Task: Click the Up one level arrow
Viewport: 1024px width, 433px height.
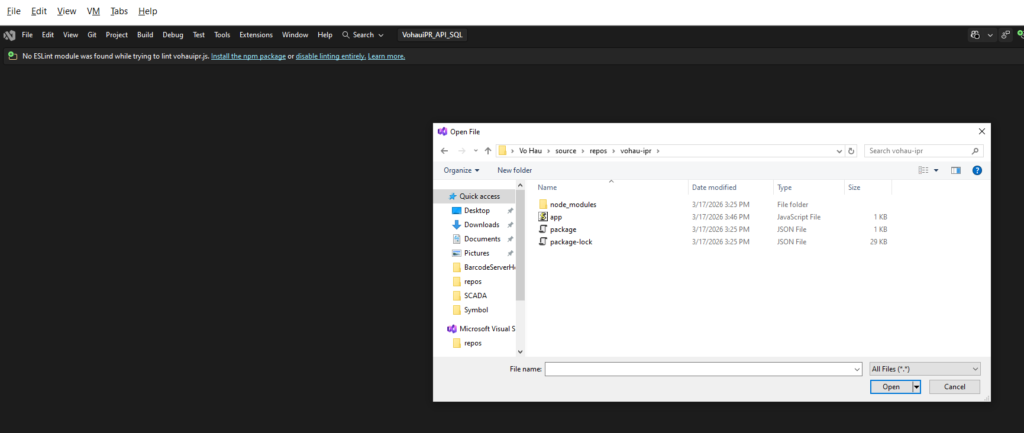Action: [487, 151]
